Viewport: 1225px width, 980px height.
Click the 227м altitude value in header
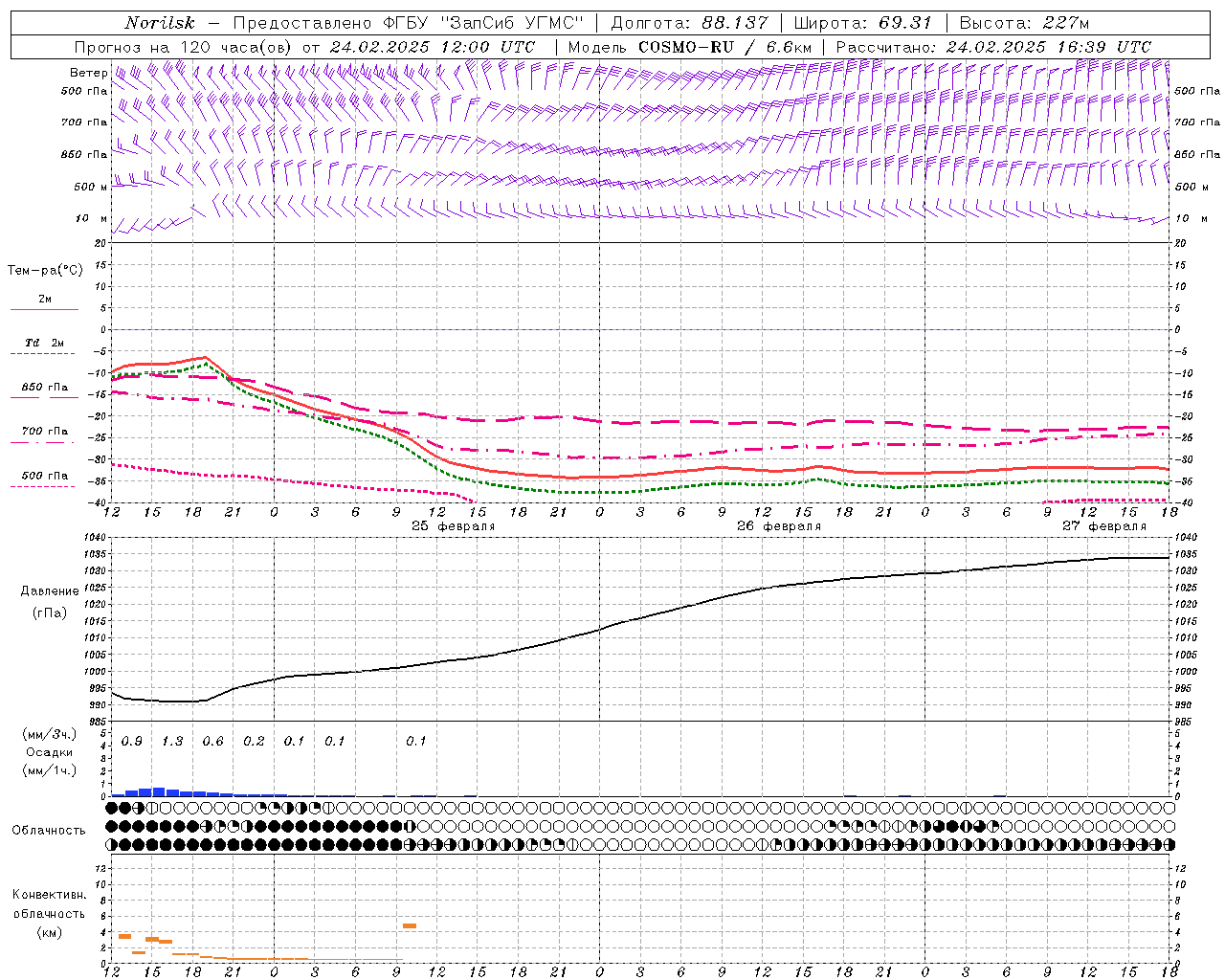point(1064,23)
